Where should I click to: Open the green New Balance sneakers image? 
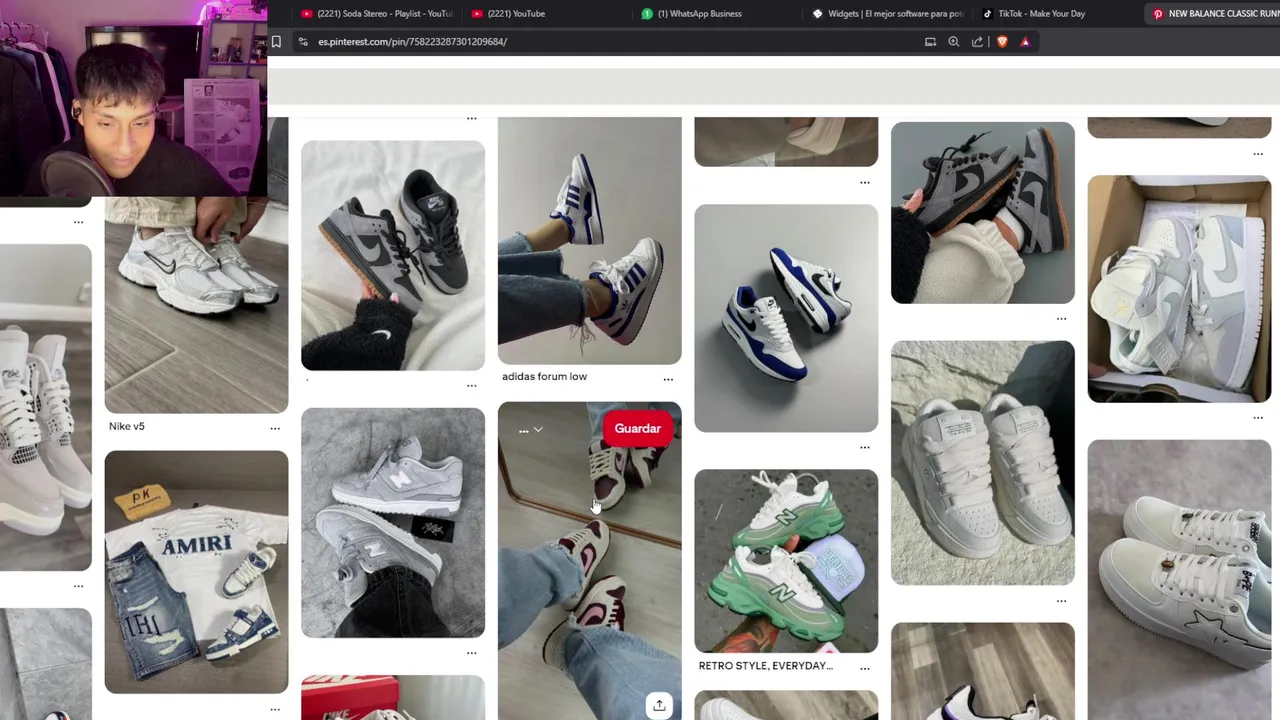pyautogui.click(x=786, y=561)
